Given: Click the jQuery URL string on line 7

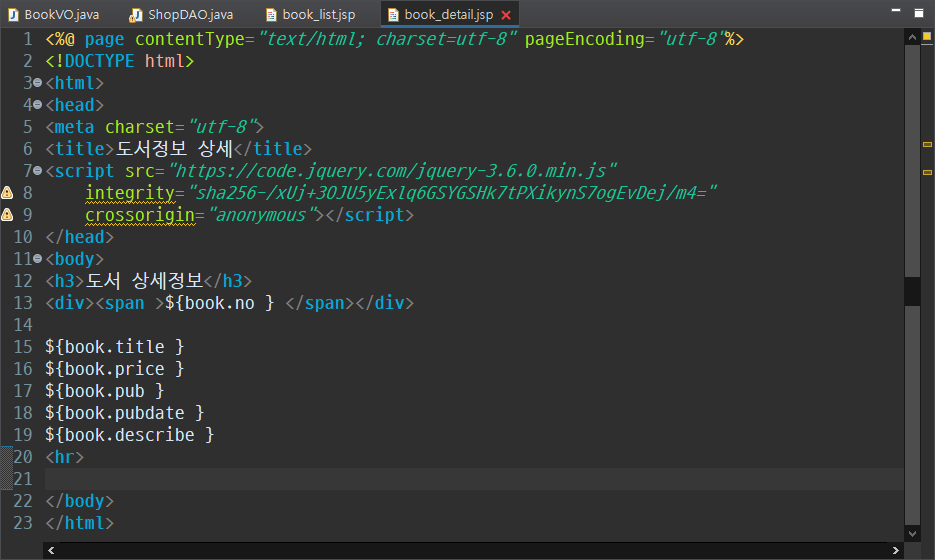Looking at the screenshot, I should 392,171.
